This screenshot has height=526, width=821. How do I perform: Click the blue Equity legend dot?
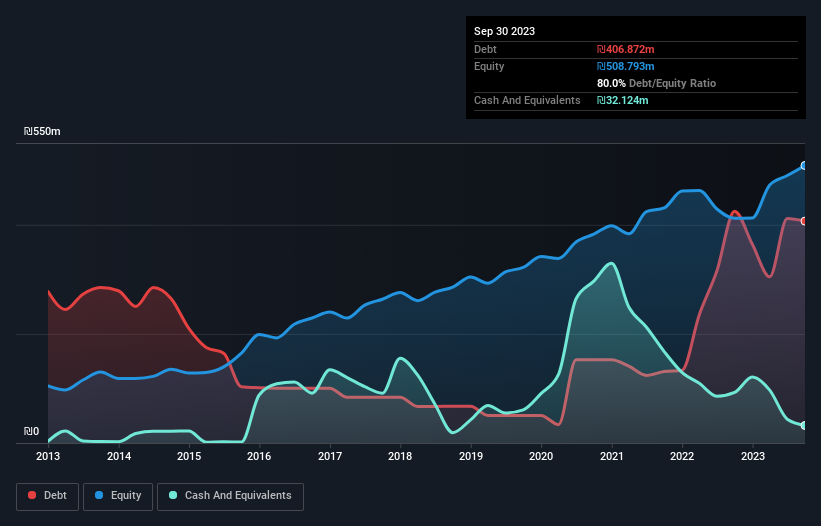pos(99,495)
